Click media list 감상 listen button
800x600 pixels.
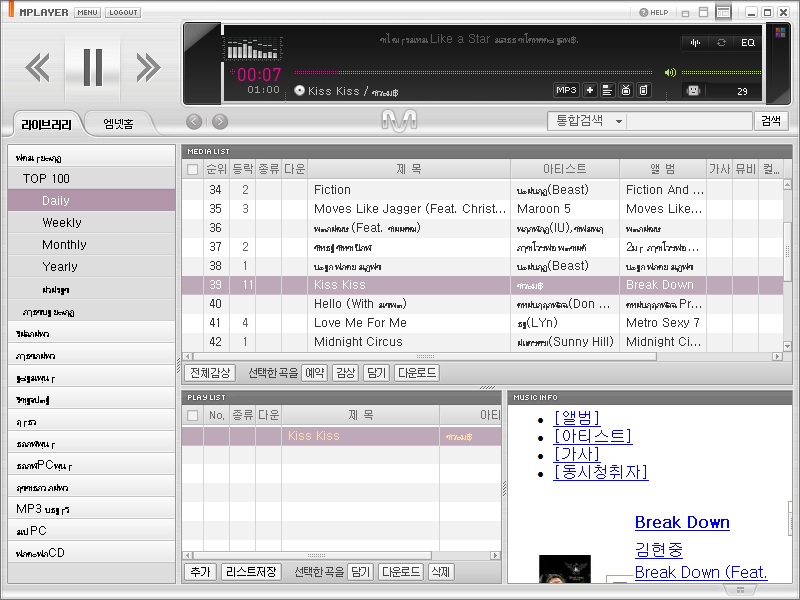tap(345, 373)
